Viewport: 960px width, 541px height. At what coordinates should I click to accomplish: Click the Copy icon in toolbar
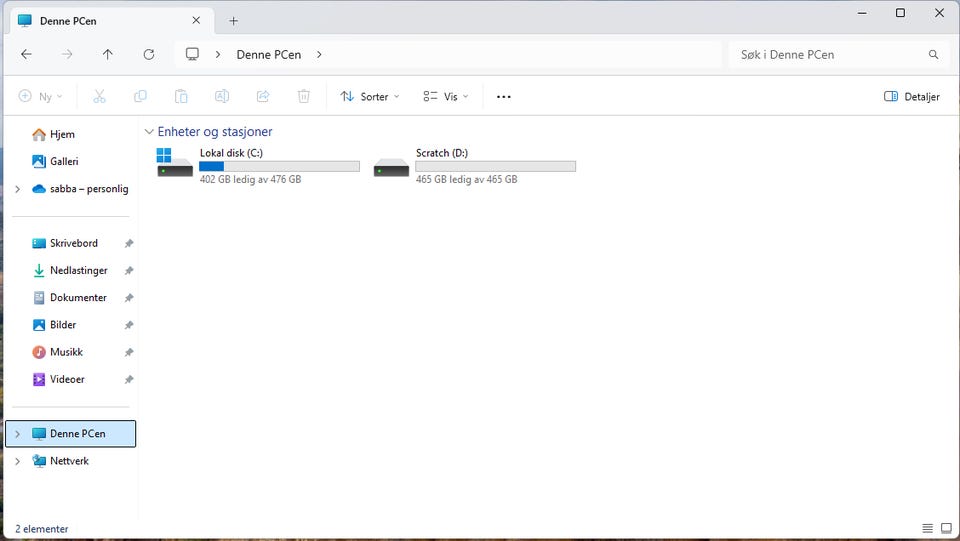click(x=140, y=96)
